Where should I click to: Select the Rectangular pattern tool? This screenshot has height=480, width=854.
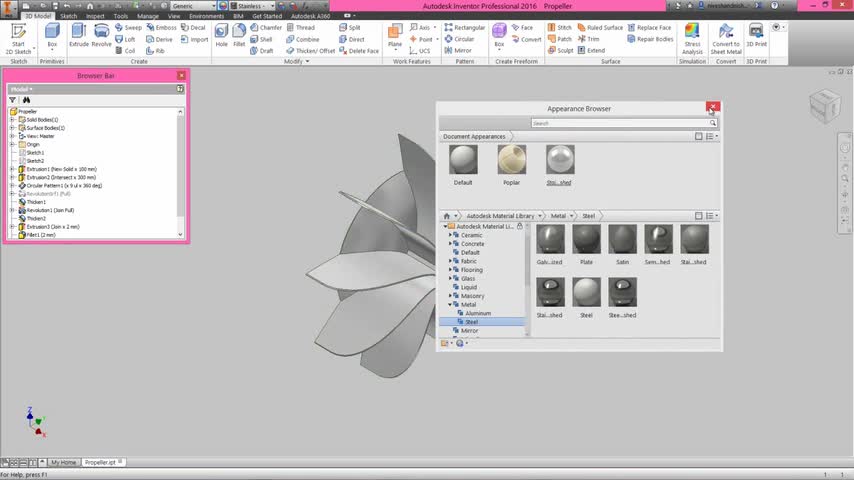[x=465, y=27]
